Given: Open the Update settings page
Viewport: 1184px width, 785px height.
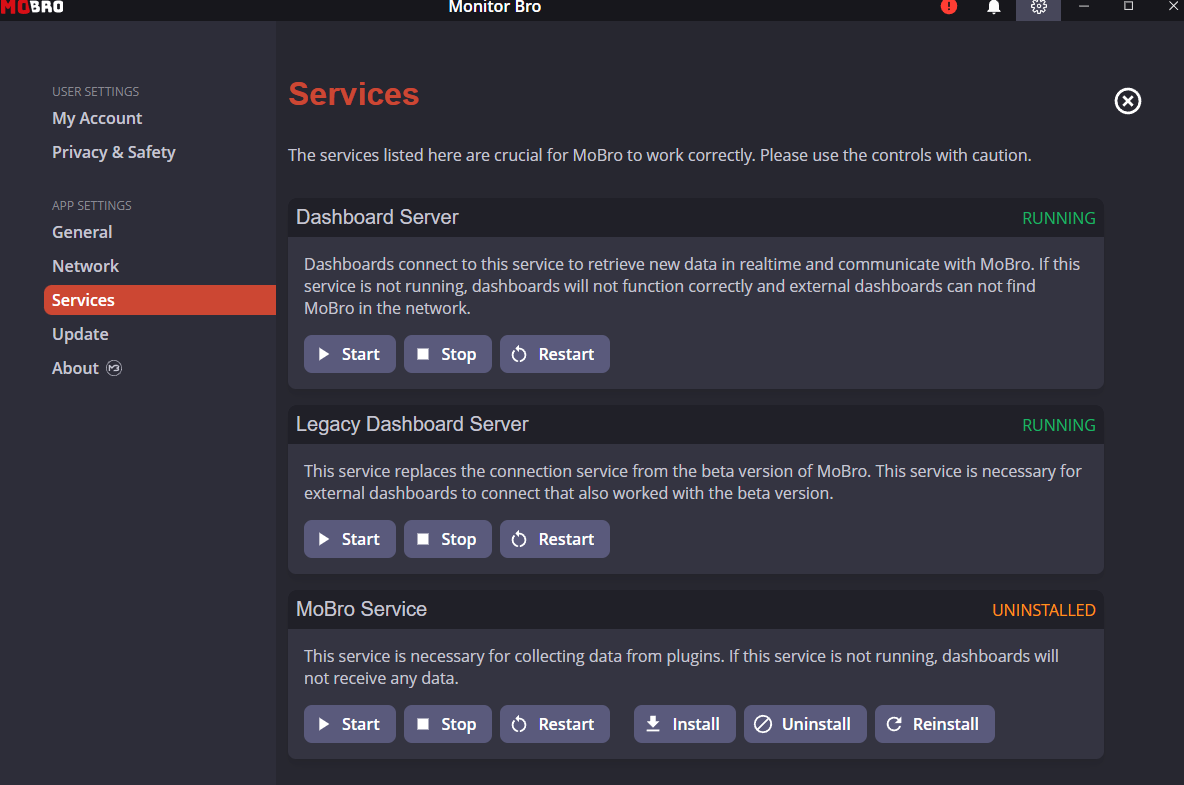Looking at the screenshot, I should [x=80, y=334].
